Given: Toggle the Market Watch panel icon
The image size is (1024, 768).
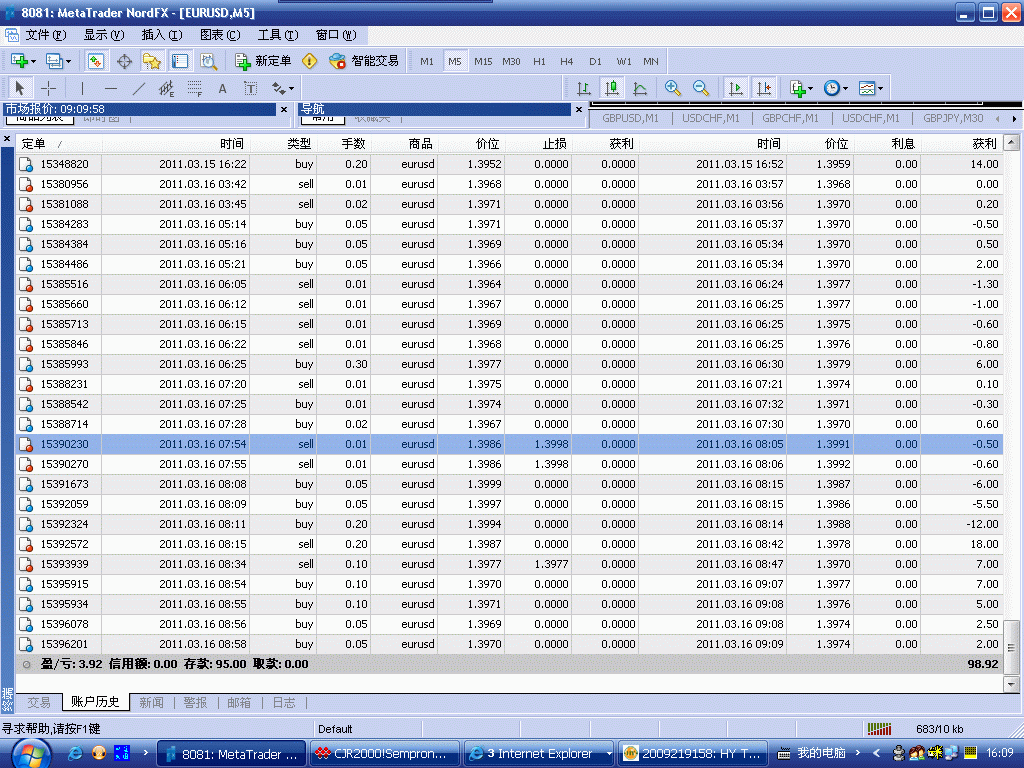Looking at the screenshot, I should point(96,61).
